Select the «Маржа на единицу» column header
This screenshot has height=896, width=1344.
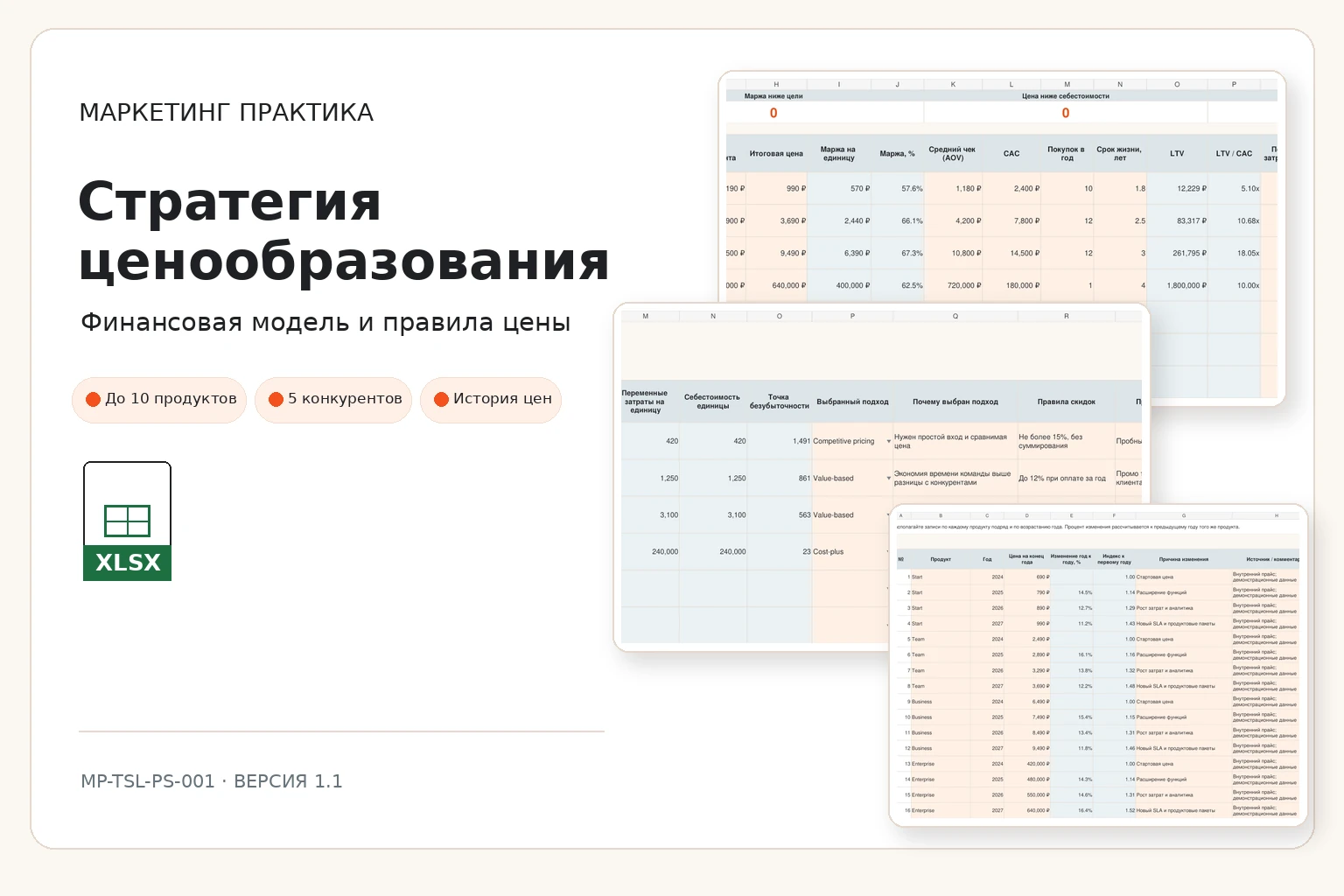click(838, 154)
